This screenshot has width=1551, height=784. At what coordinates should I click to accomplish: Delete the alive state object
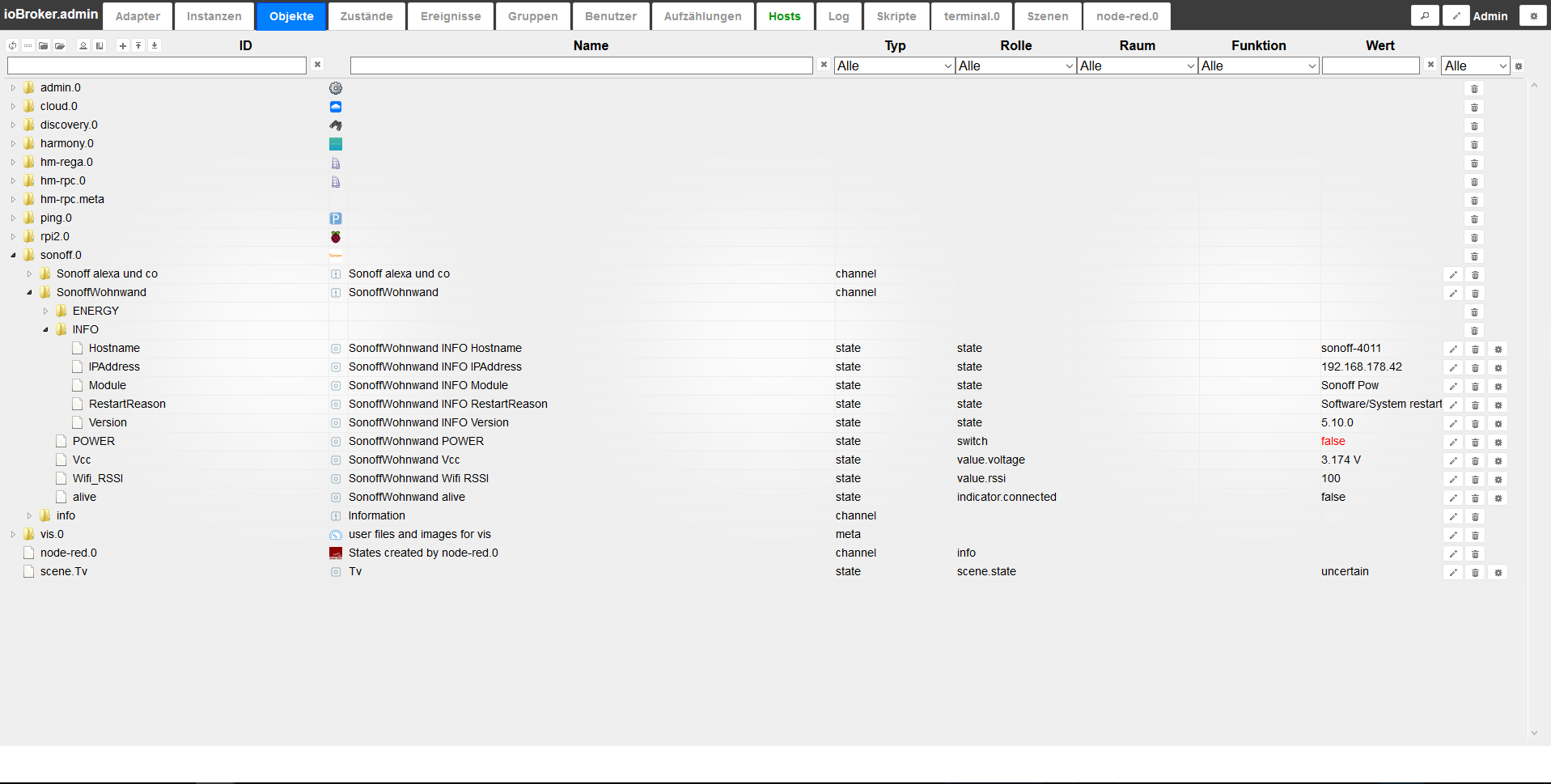[1475, 498]
